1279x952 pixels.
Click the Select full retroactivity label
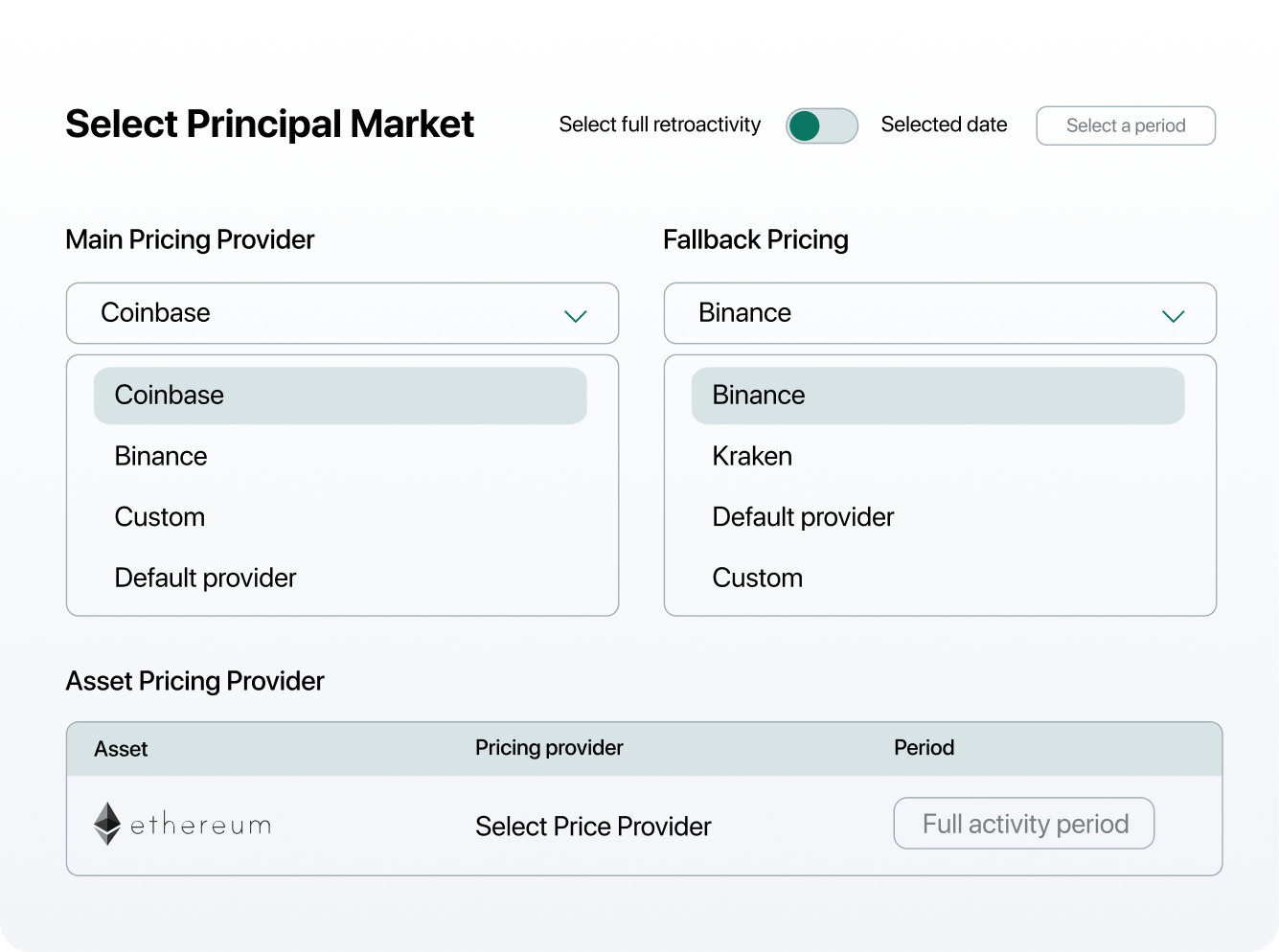click(660, 125)
